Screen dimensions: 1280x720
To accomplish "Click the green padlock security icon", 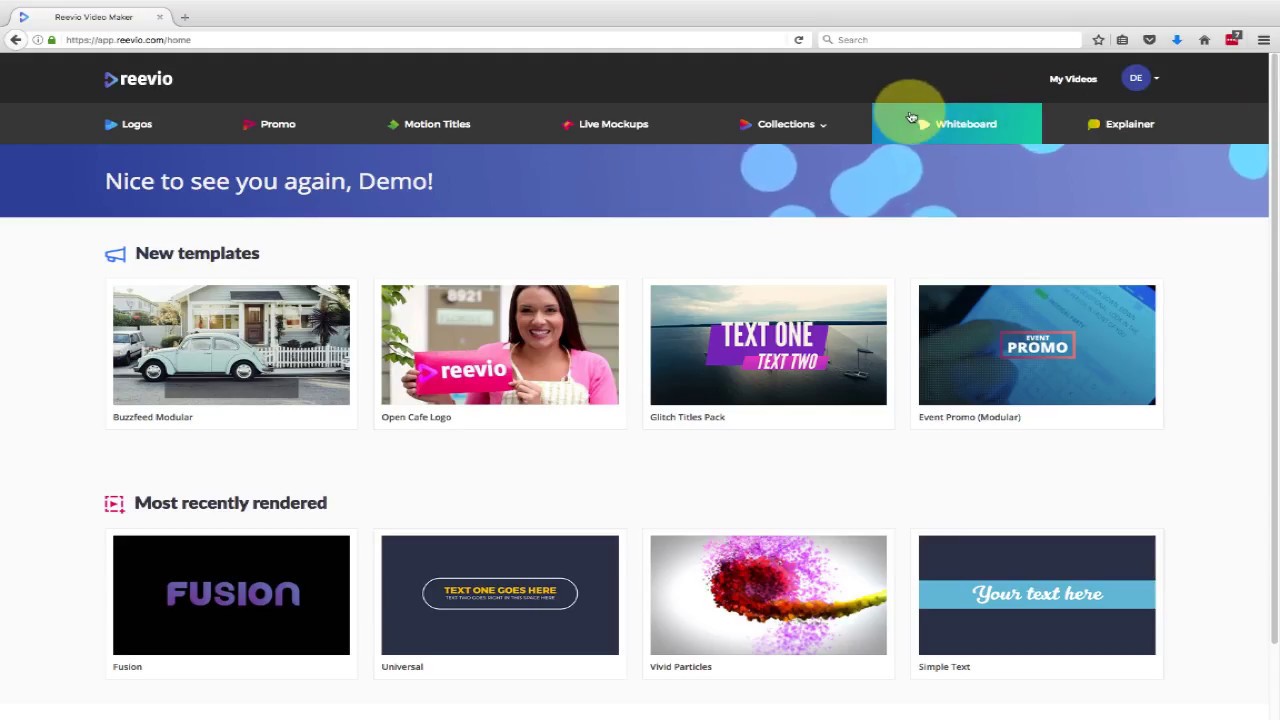I will pyautogui.click(x=52, y=40).
